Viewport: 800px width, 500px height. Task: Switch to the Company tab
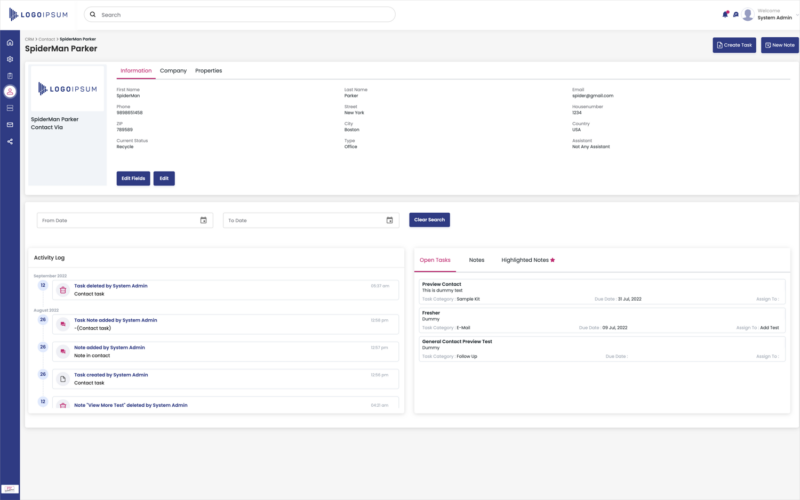click(x=173, y=71)
